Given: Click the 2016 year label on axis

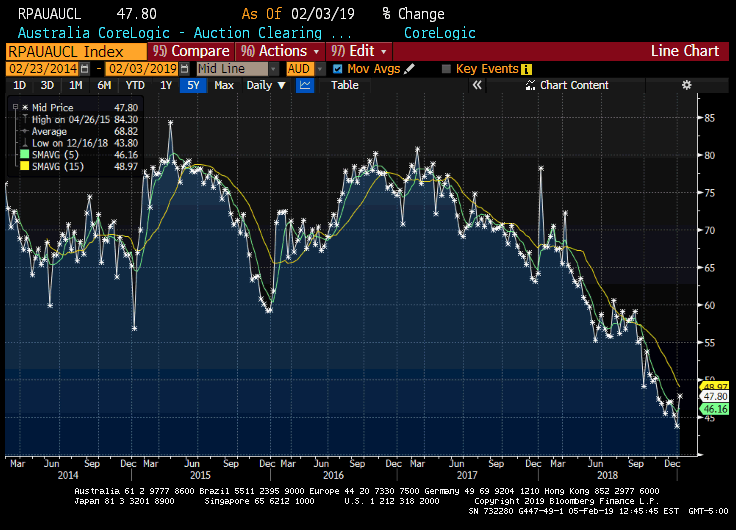Looking at the screenshot, I should coord(333,475).
